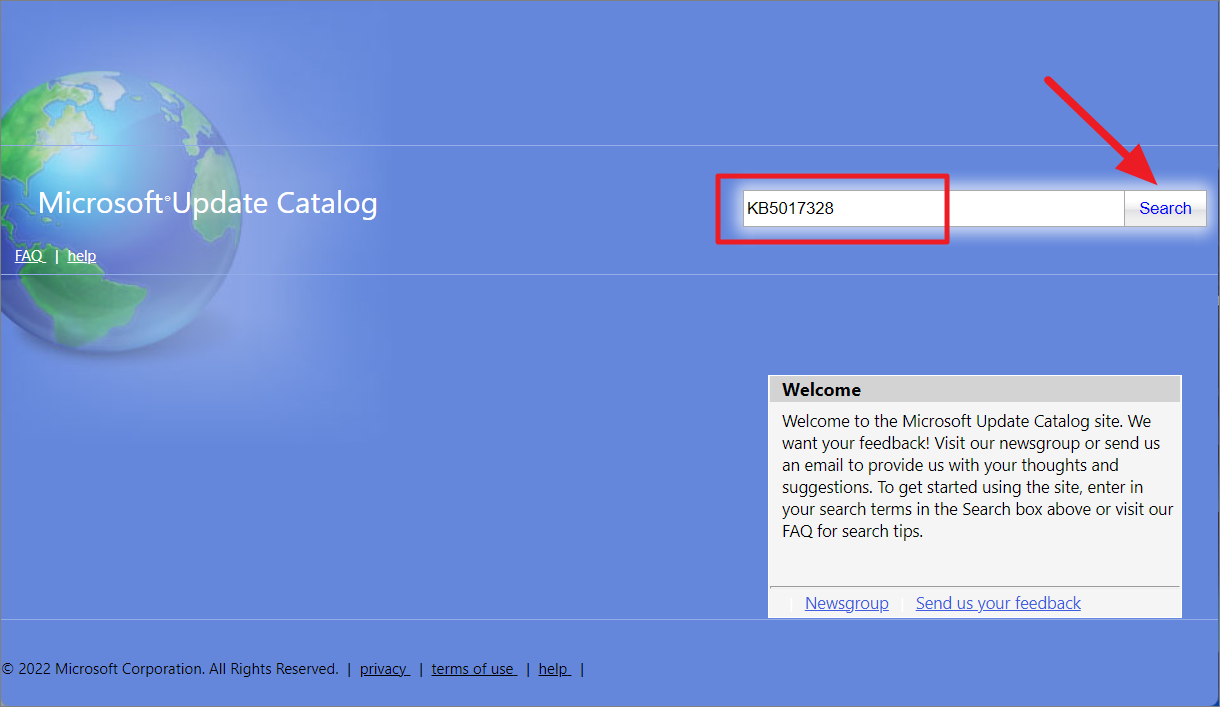This screenshot has width=1220, height=707.
Task: Open the FAQ page
Action: click(x=29, y=255)
